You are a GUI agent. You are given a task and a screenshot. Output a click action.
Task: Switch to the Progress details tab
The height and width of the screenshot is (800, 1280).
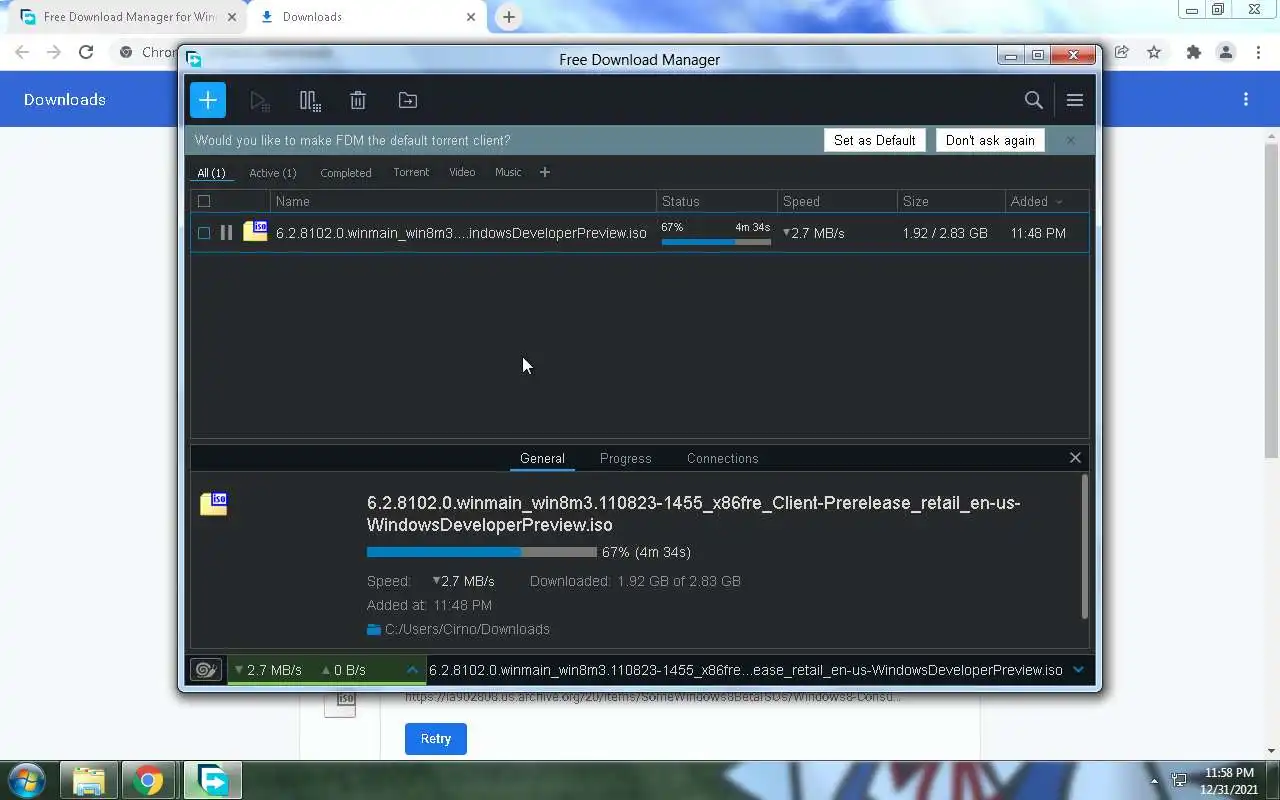(x=626, y=458)
